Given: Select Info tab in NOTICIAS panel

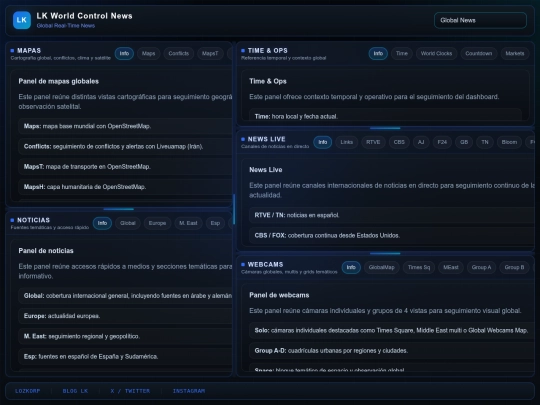Looking at the screenshot, I should tap(102, 223).
